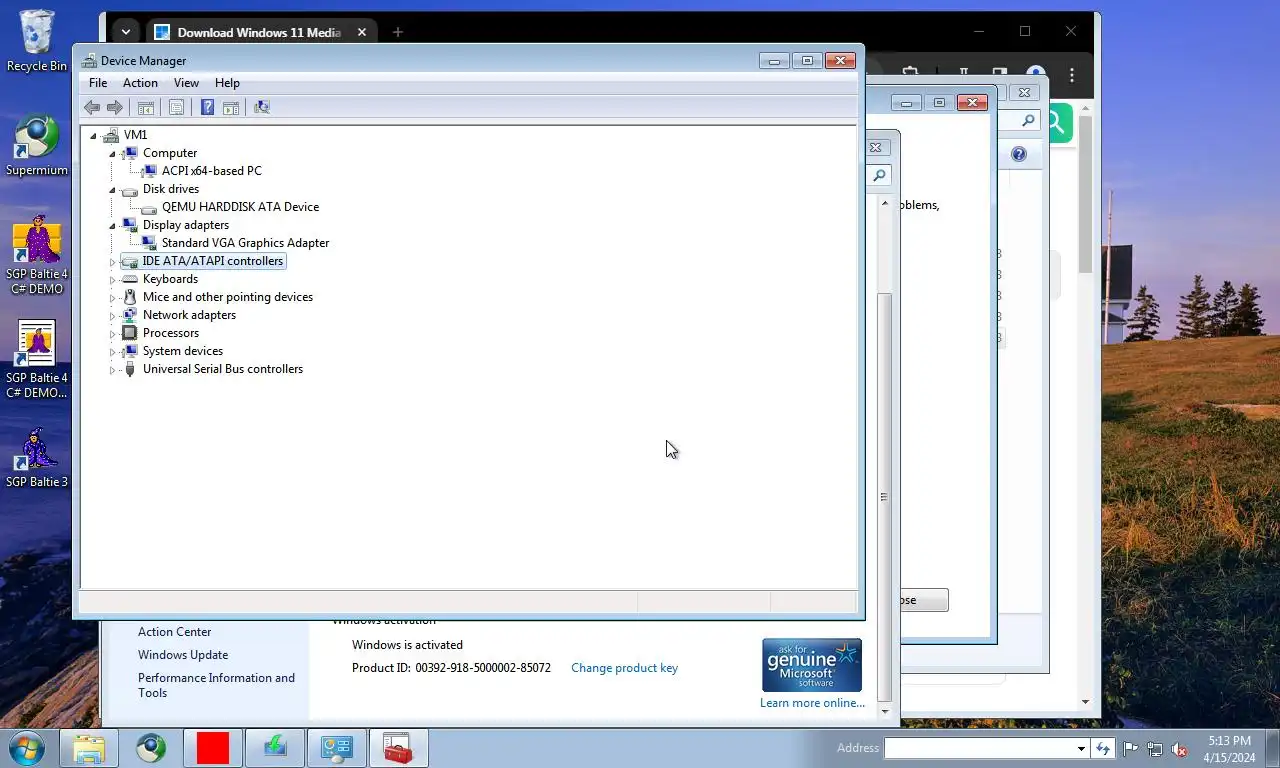The height and width of the screenshot is (768, 1280).
Task: Expand Mice and other pointing devices
Action: click(x=112, y=297)
